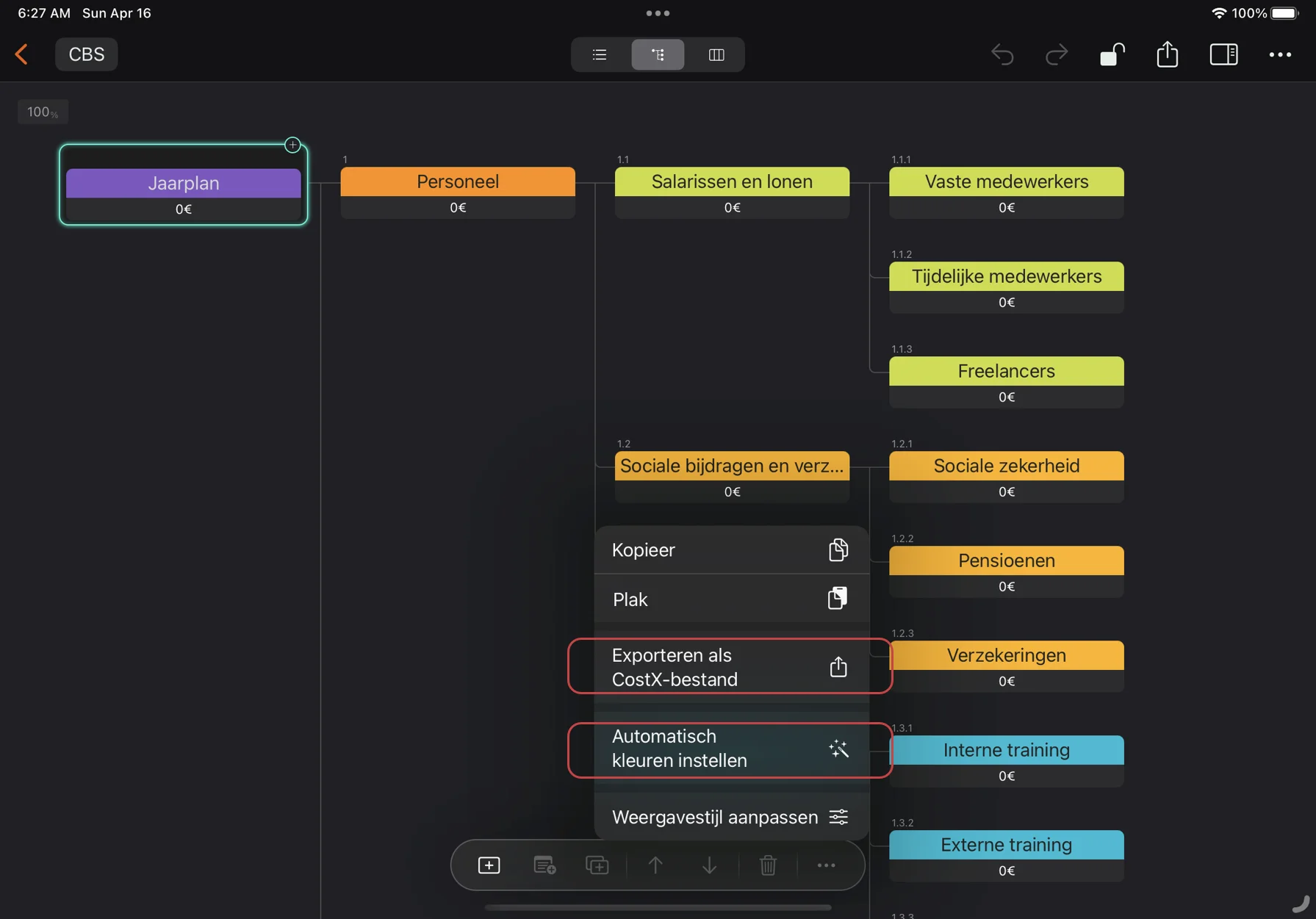Screen dimensions: 1316x919
Task: Click the redo arrow icon
Action: (x=1056, y=54)
